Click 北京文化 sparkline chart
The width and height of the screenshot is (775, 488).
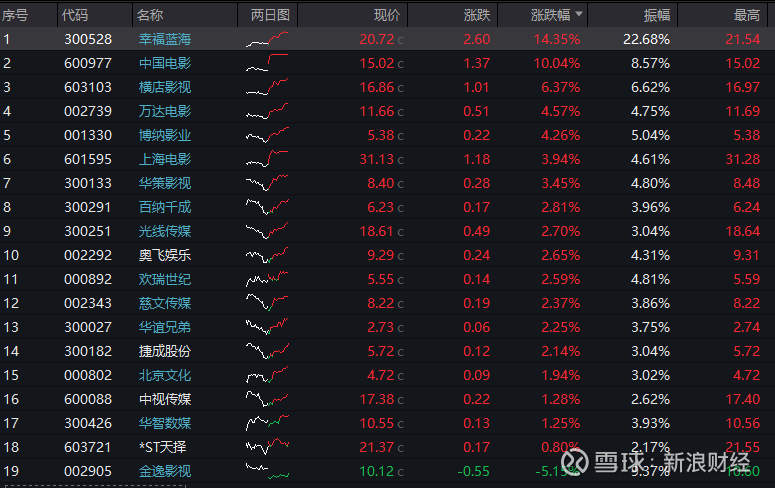tap(267, 375)
